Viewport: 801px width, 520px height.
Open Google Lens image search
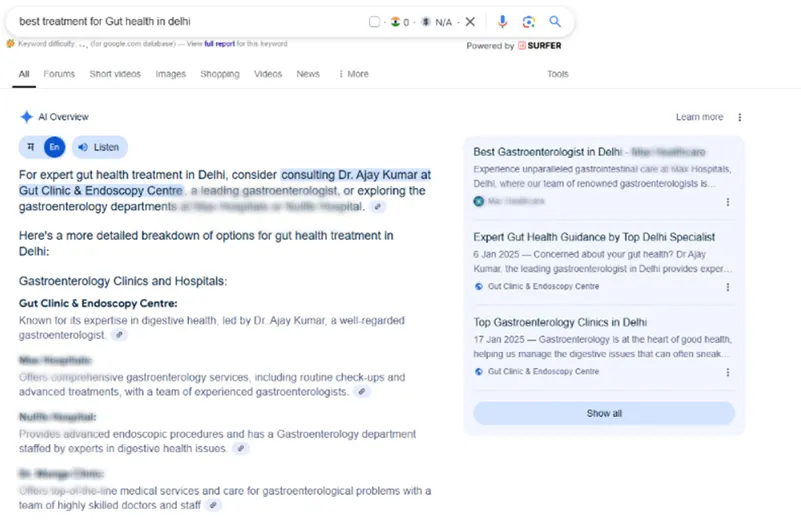pos(528,21)
